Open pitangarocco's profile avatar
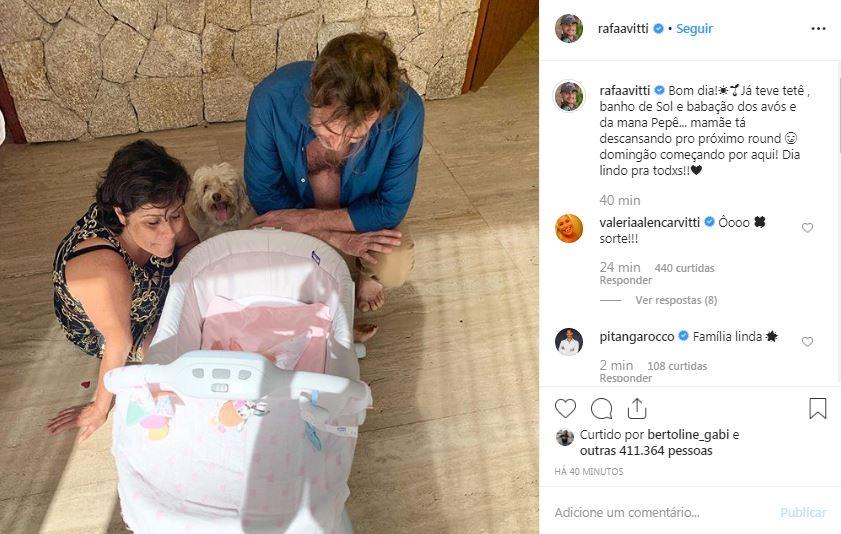Viewport: 841px width, 534px height. pyautogui.click(x=569, y=342)
